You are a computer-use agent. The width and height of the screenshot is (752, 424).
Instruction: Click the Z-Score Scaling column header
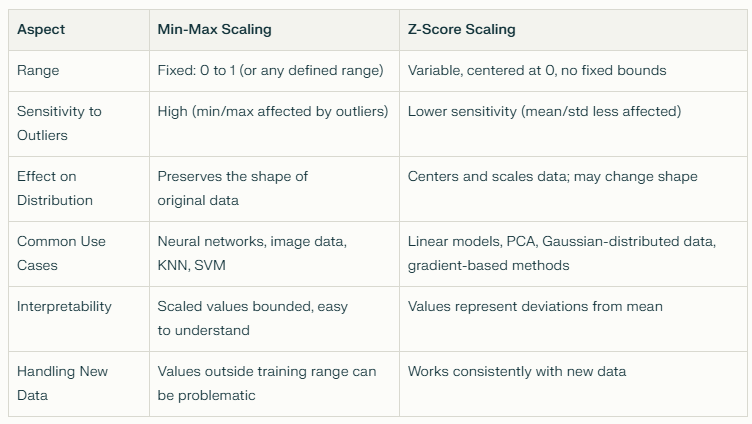[461, 29]
